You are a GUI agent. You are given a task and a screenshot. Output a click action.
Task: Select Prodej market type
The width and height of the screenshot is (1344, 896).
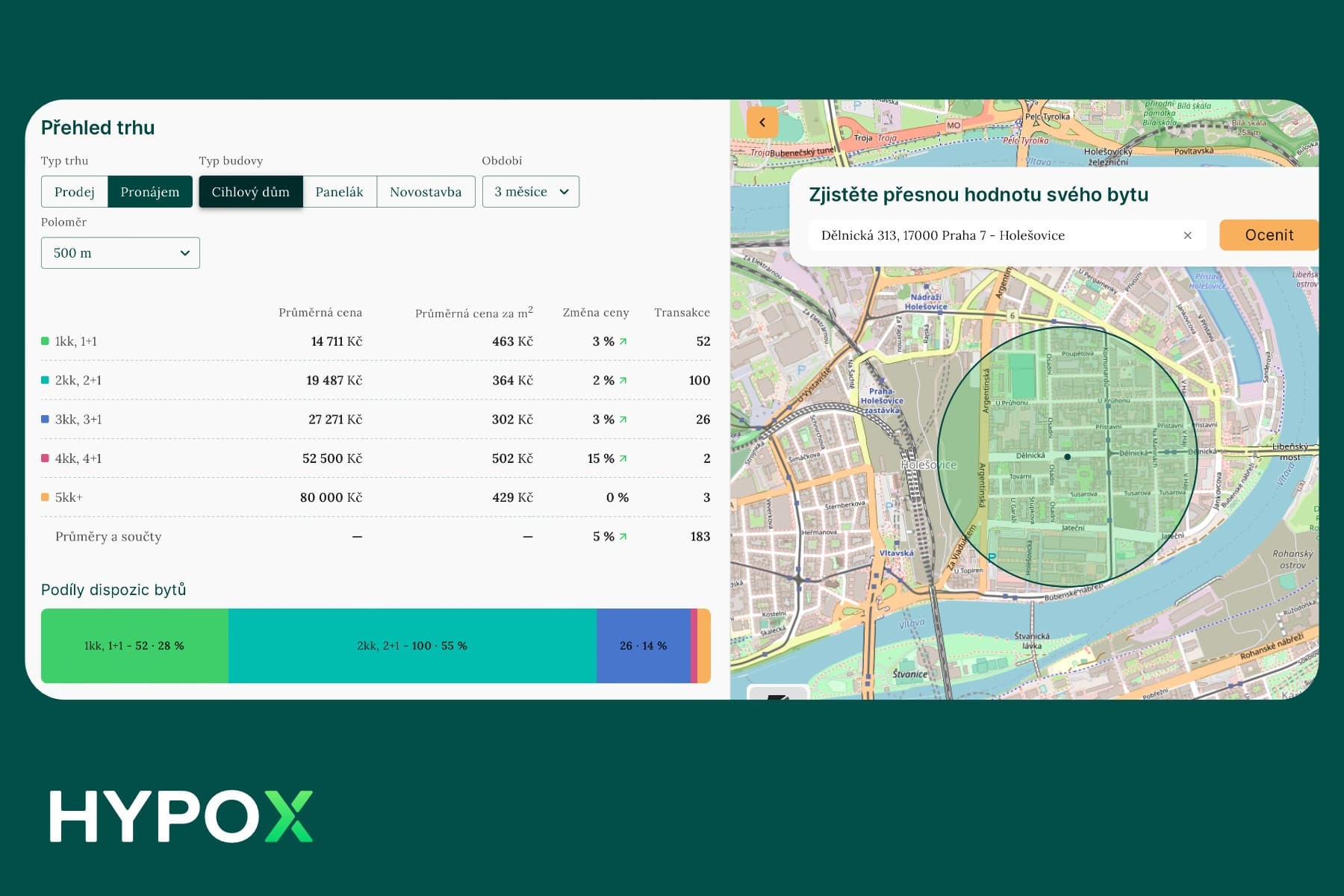point(75,192)
